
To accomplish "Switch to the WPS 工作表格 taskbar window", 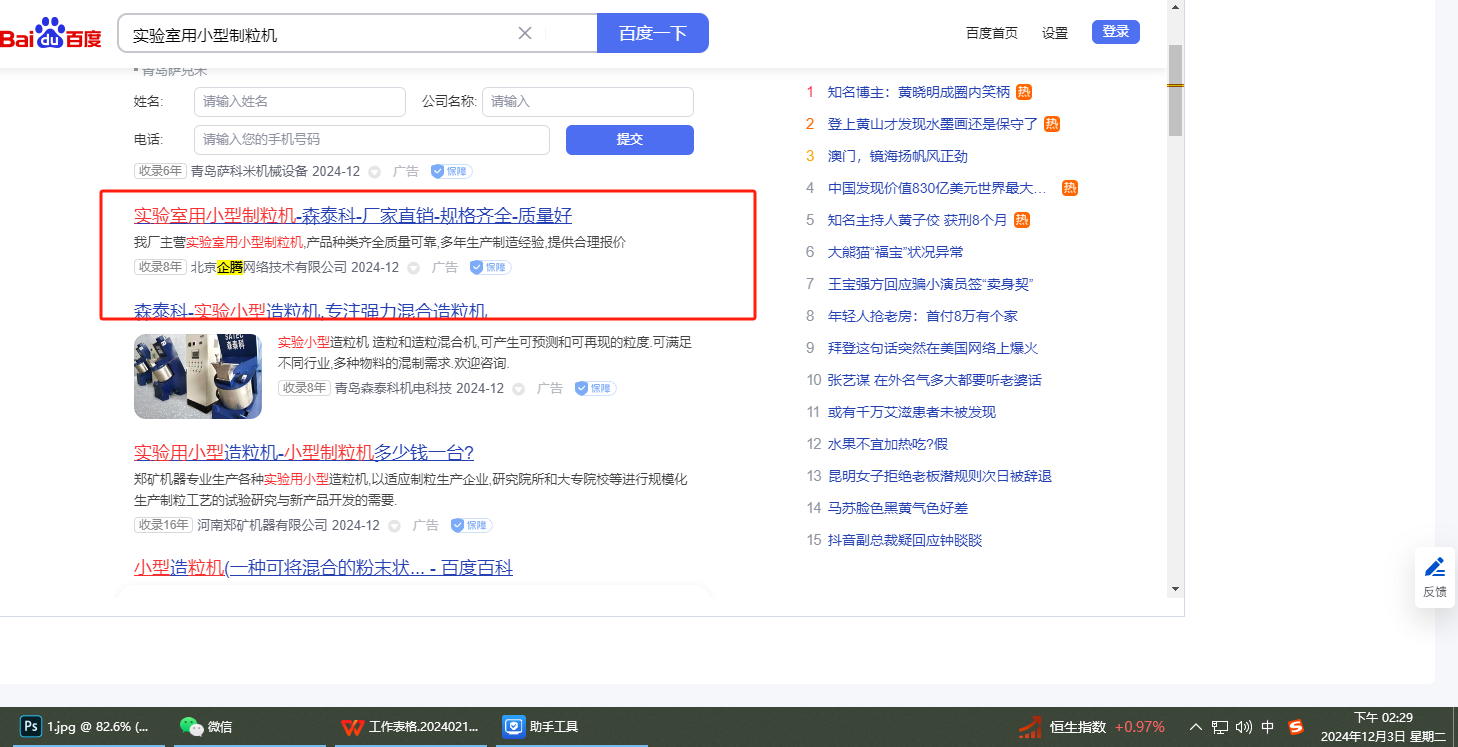I will (412, 727).
